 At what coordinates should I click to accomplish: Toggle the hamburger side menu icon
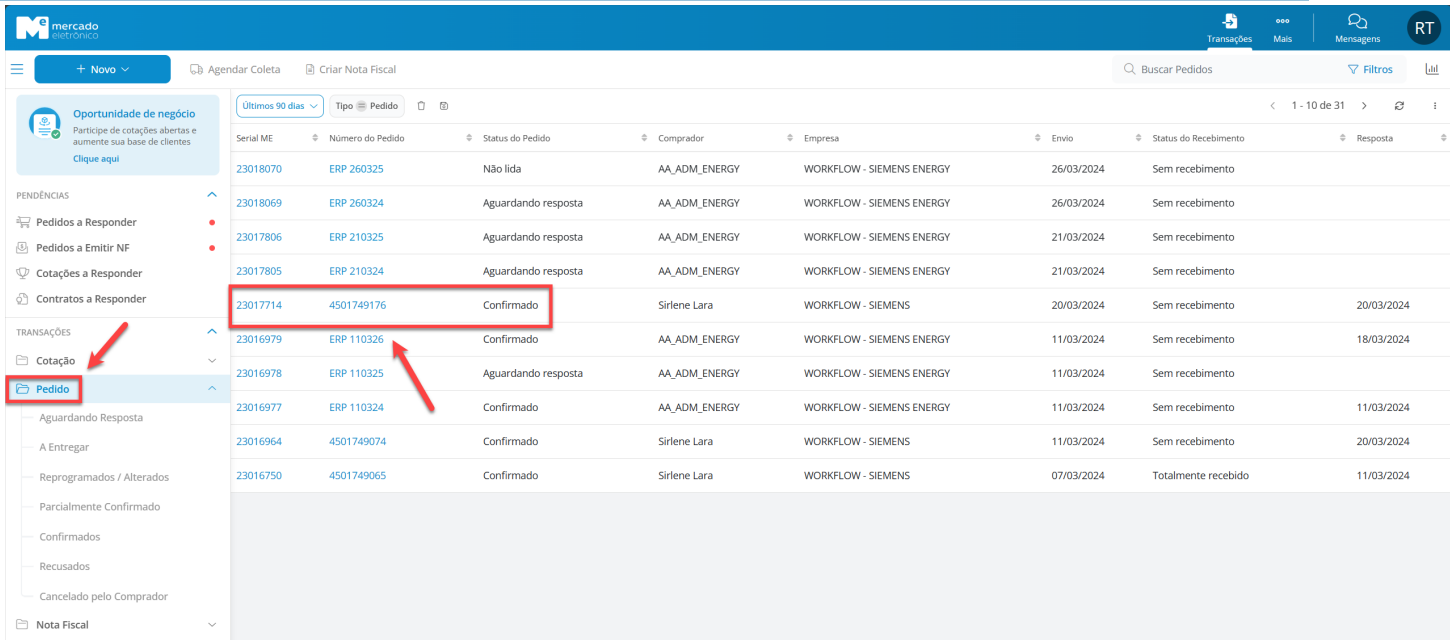[x=17, y=69]
